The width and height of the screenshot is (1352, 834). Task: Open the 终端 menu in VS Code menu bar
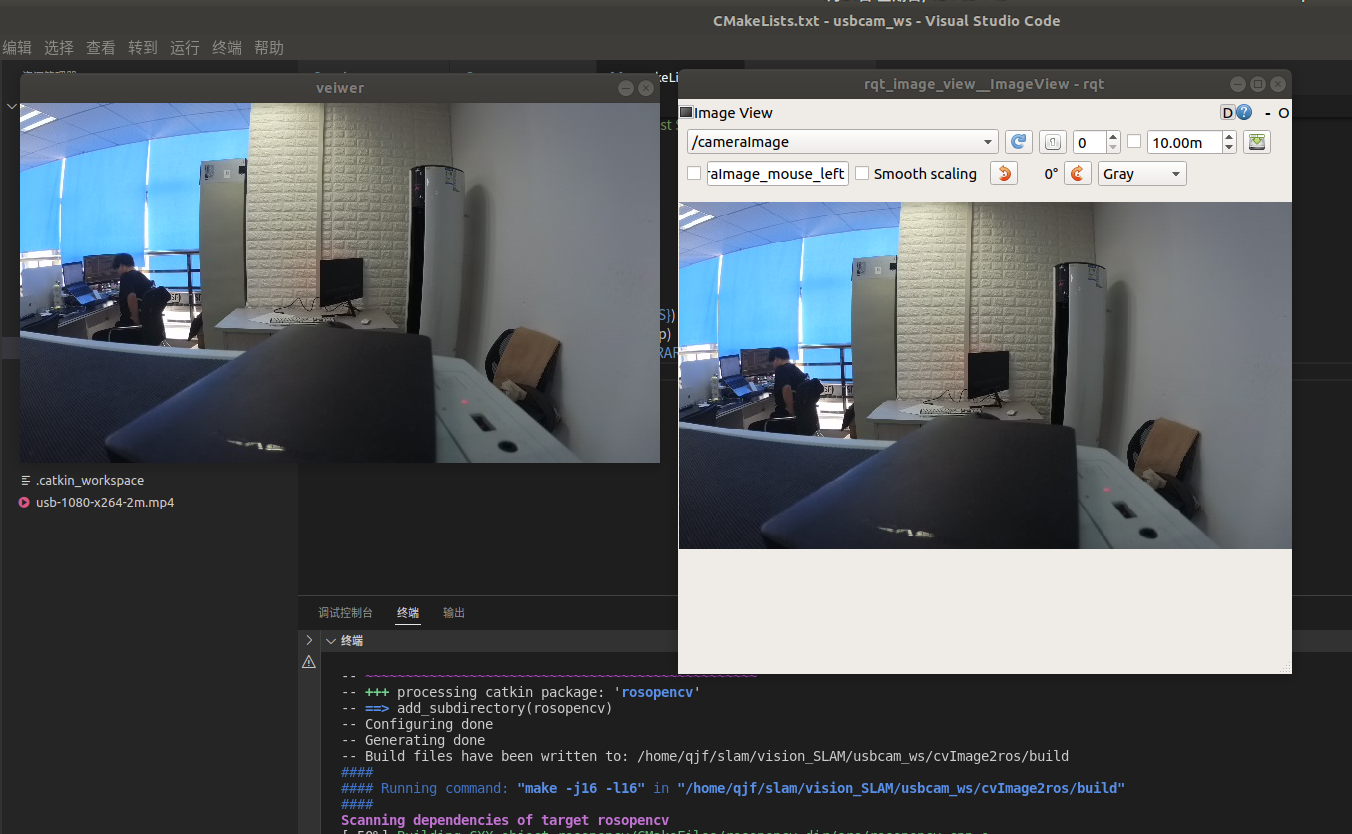coord(227,48)
